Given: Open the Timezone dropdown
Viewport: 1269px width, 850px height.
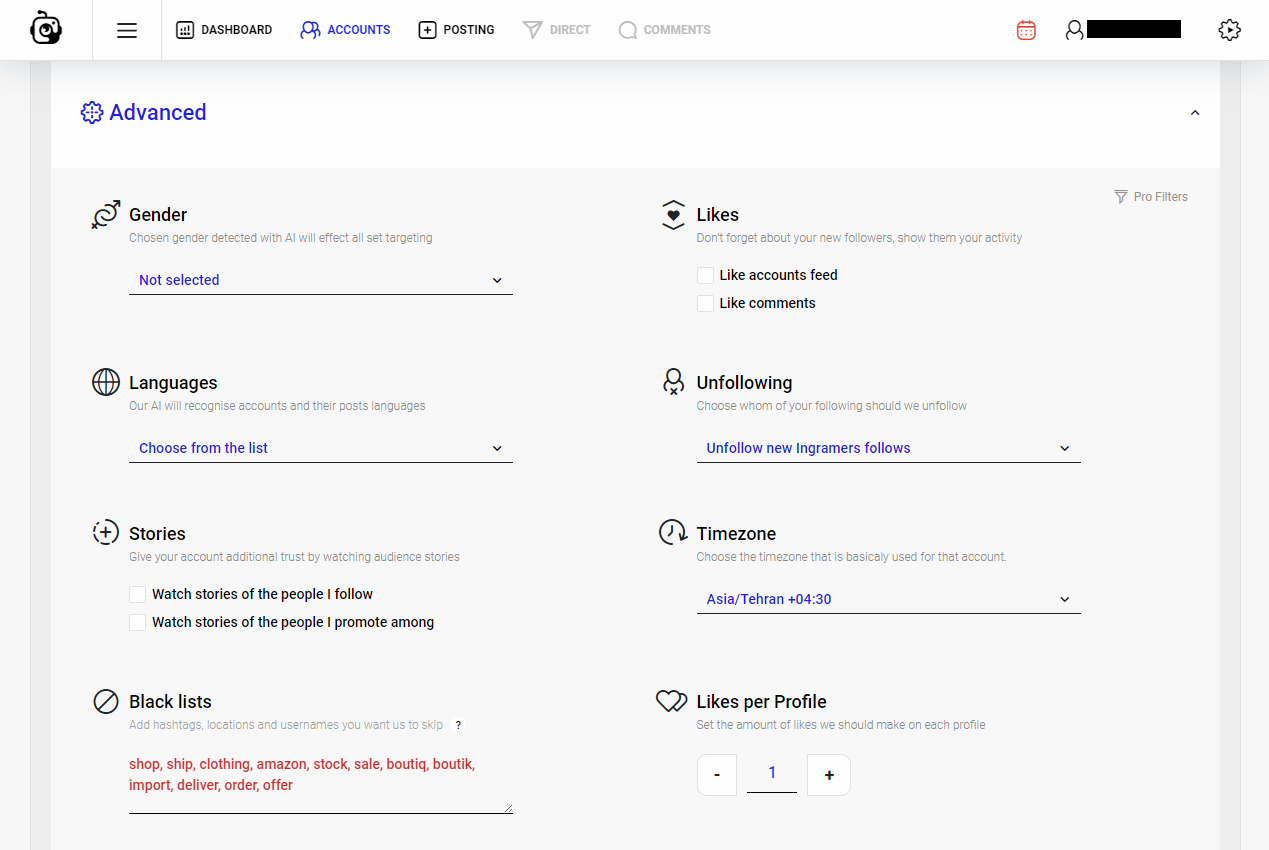Looking at the screenshot, I should tap(888, 599).
